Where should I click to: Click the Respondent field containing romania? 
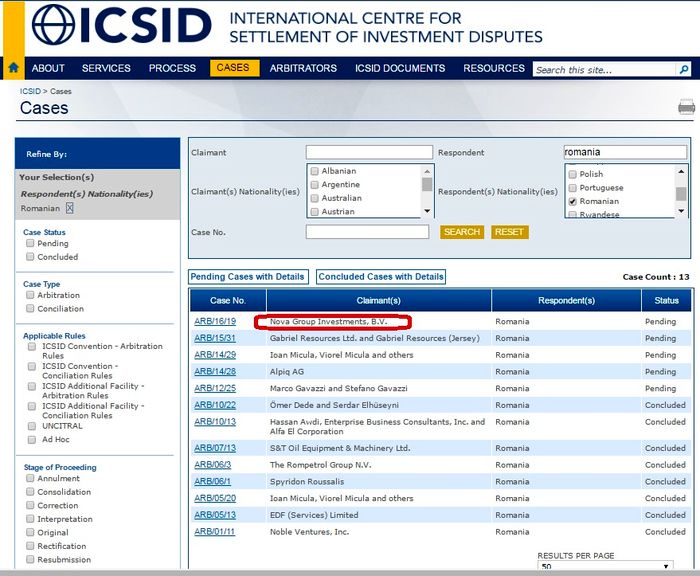click(x=625, y=152)
